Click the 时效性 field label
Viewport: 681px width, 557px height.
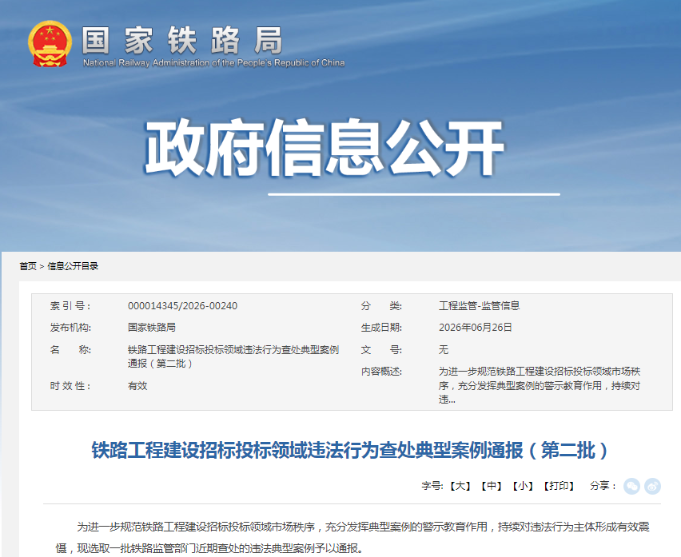(x=70, y=386)
